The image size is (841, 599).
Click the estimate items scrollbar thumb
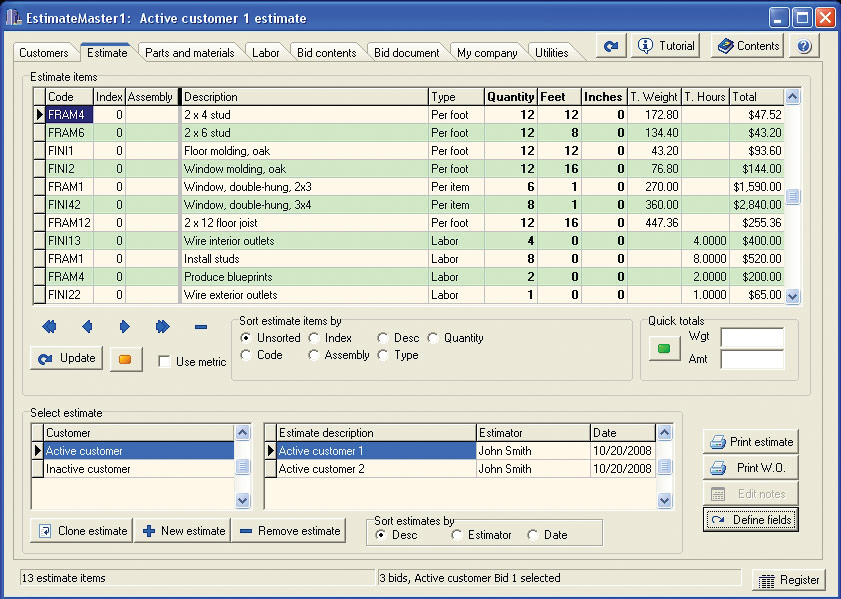[793, 196]
